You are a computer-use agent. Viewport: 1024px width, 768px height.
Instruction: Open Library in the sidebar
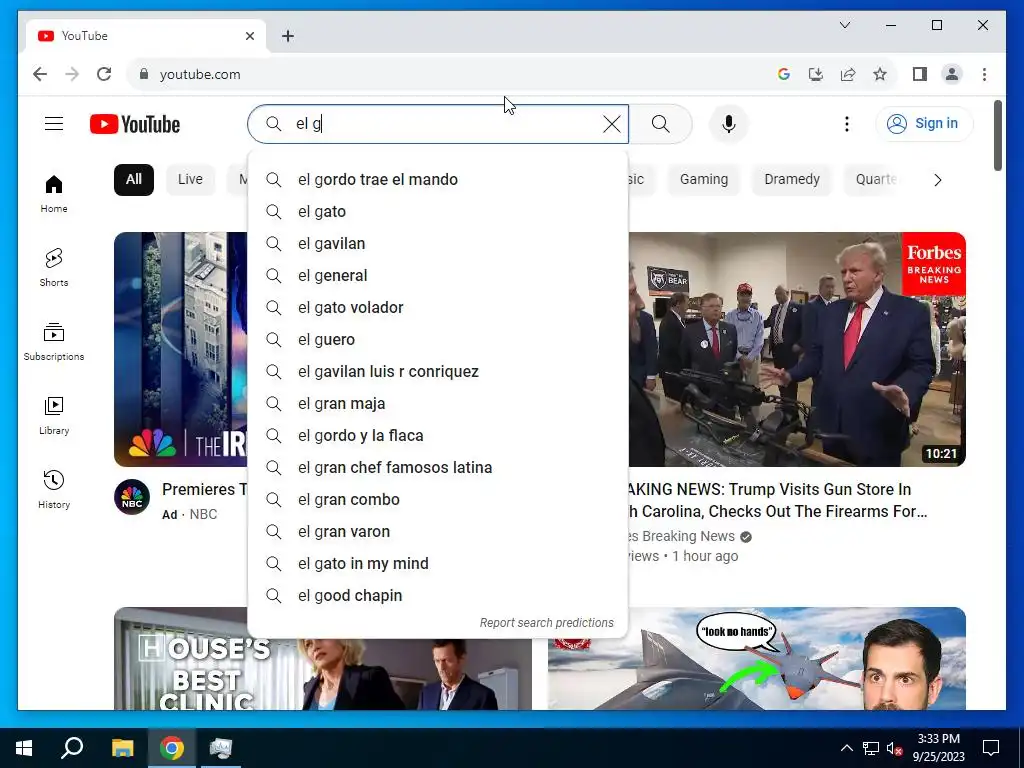click(54, 415)
